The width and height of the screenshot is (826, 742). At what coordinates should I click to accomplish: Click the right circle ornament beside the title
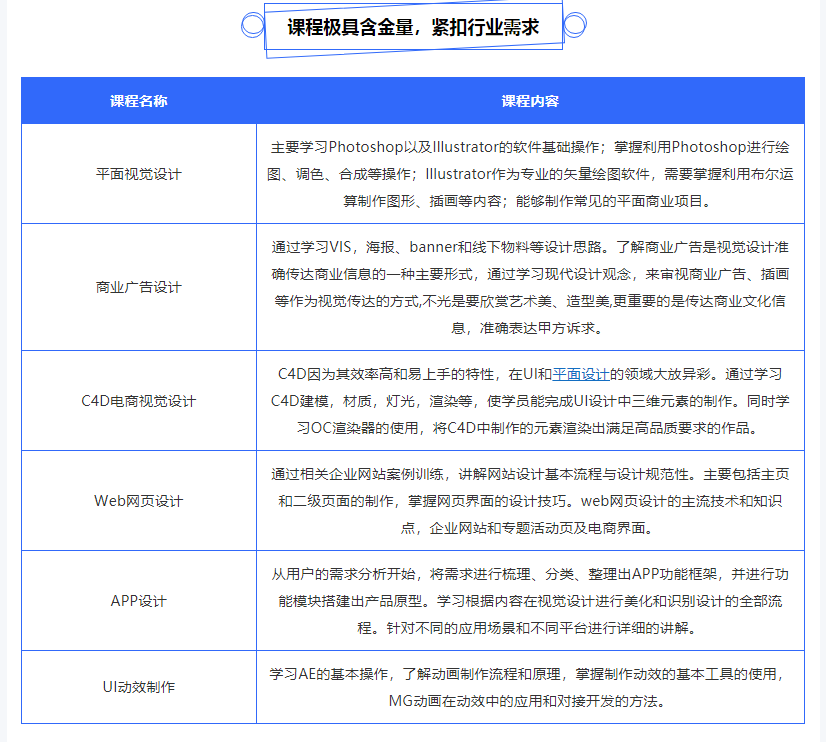click(574, 25)
